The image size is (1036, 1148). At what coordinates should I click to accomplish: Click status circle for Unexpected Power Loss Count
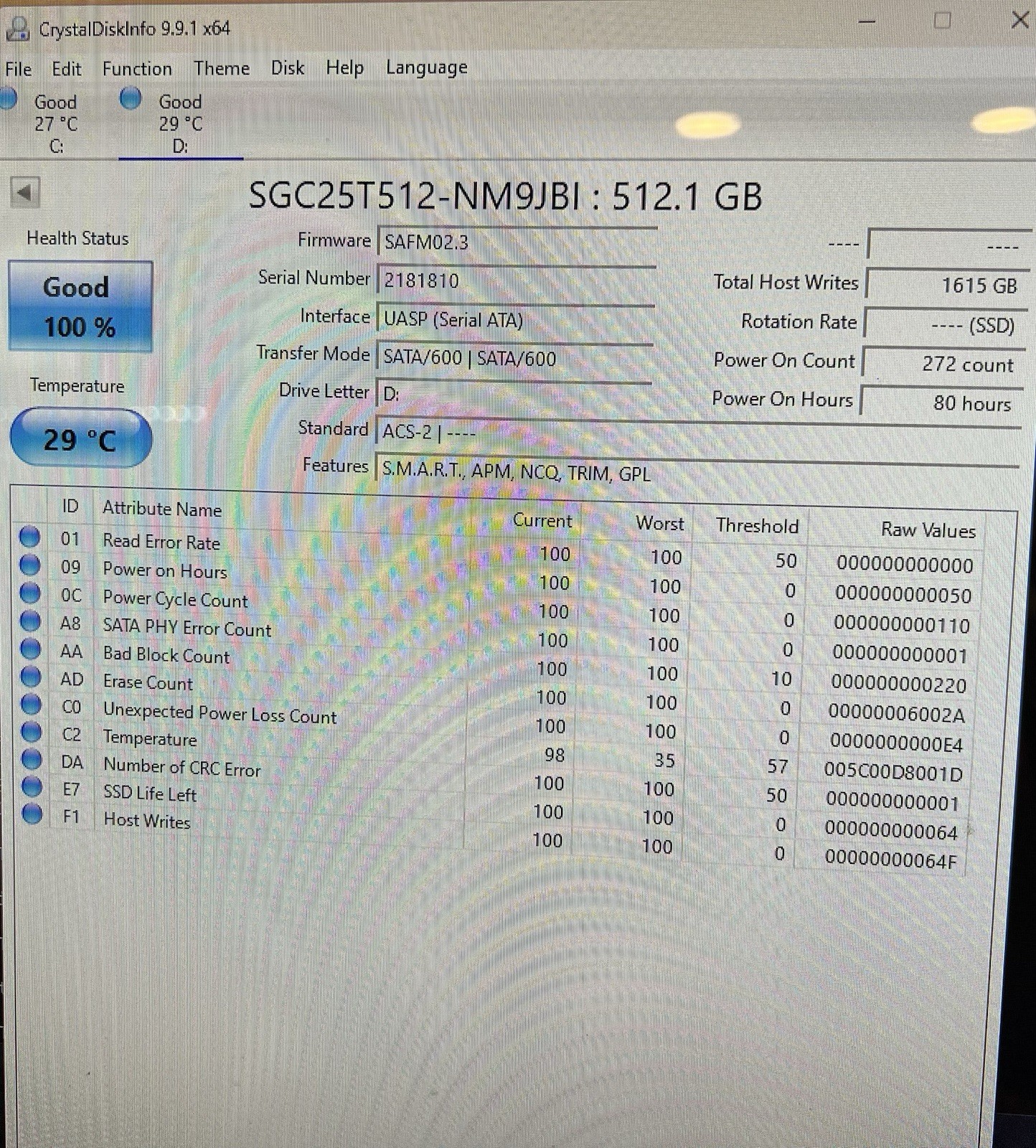pos(31,705)
